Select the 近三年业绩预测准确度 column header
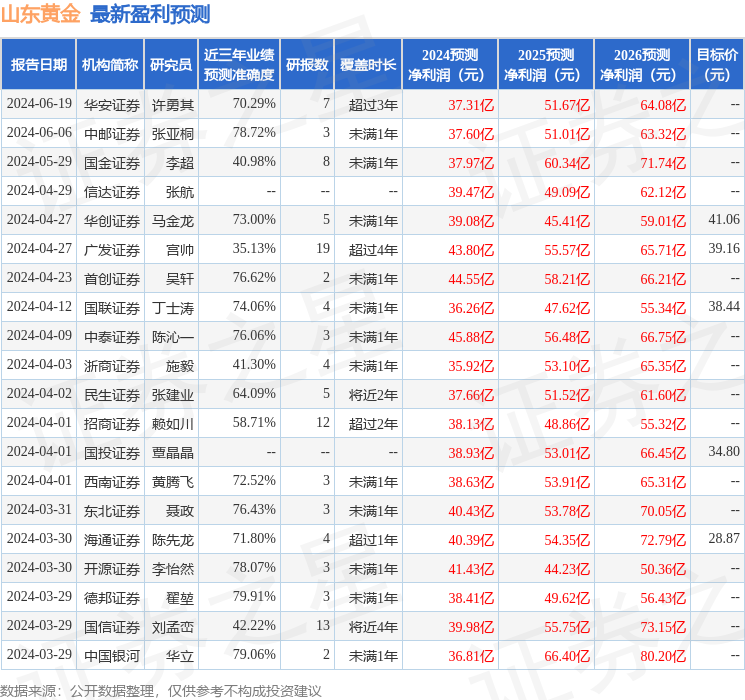The width and height of the screenshot is (745, 700). click(x=239, y=65)
